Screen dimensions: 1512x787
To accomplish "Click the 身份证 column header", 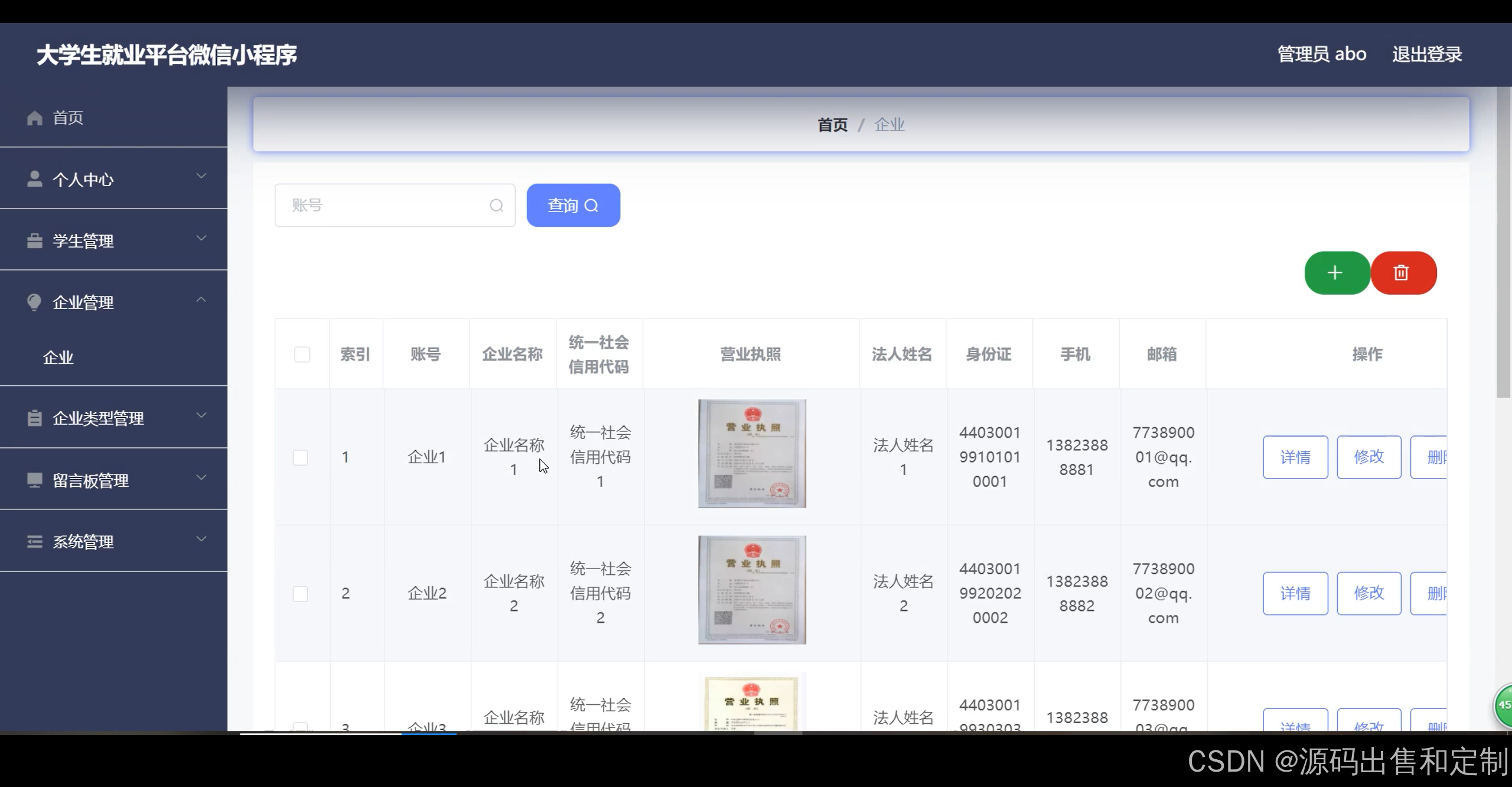I will tap(989, 354).
